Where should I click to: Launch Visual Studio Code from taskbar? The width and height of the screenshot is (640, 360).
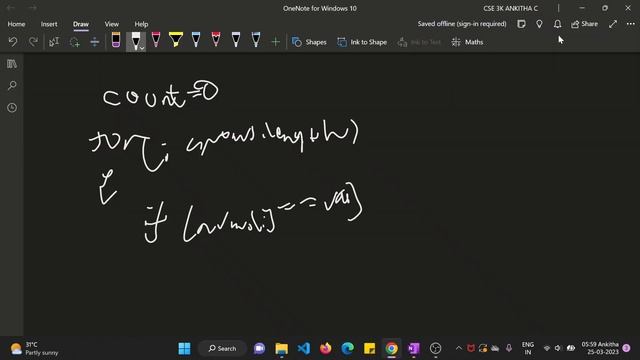click(303, 349)
